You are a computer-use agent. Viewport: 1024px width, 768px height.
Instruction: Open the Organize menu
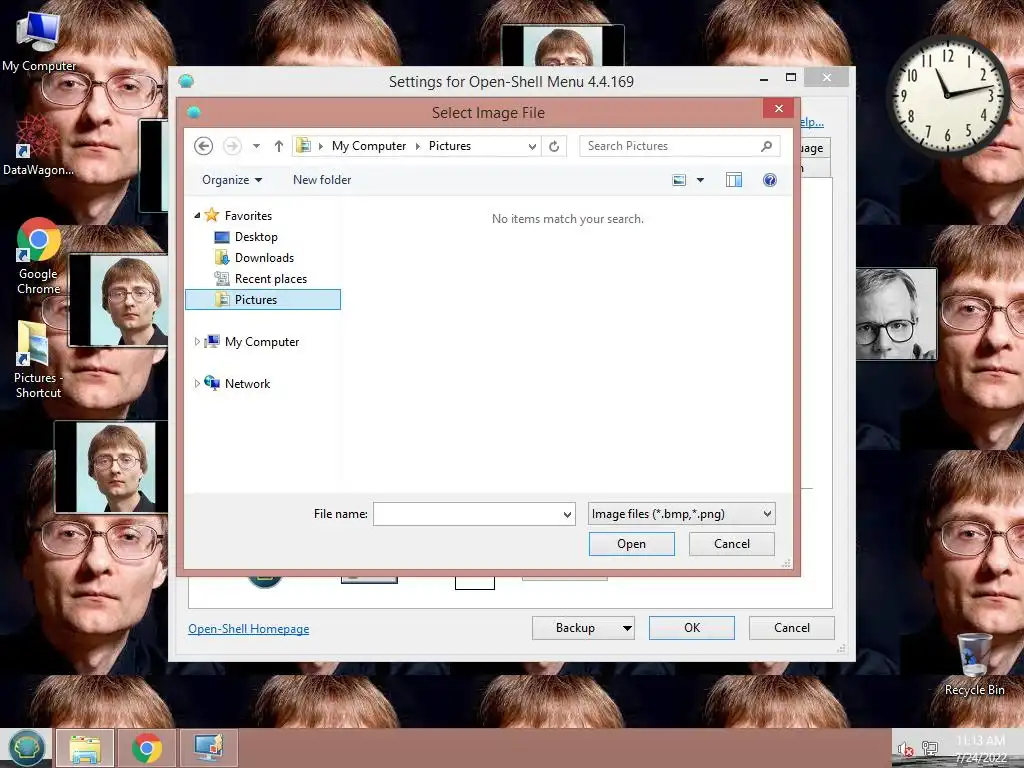pos(232,180)
